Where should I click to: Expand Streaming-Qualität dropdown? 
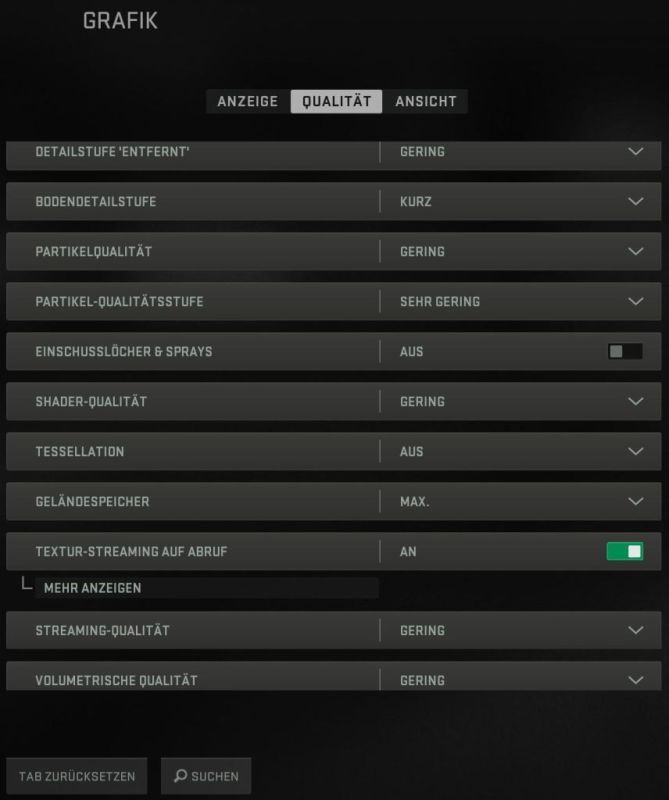pyautogui.click(x=635, y=630)
